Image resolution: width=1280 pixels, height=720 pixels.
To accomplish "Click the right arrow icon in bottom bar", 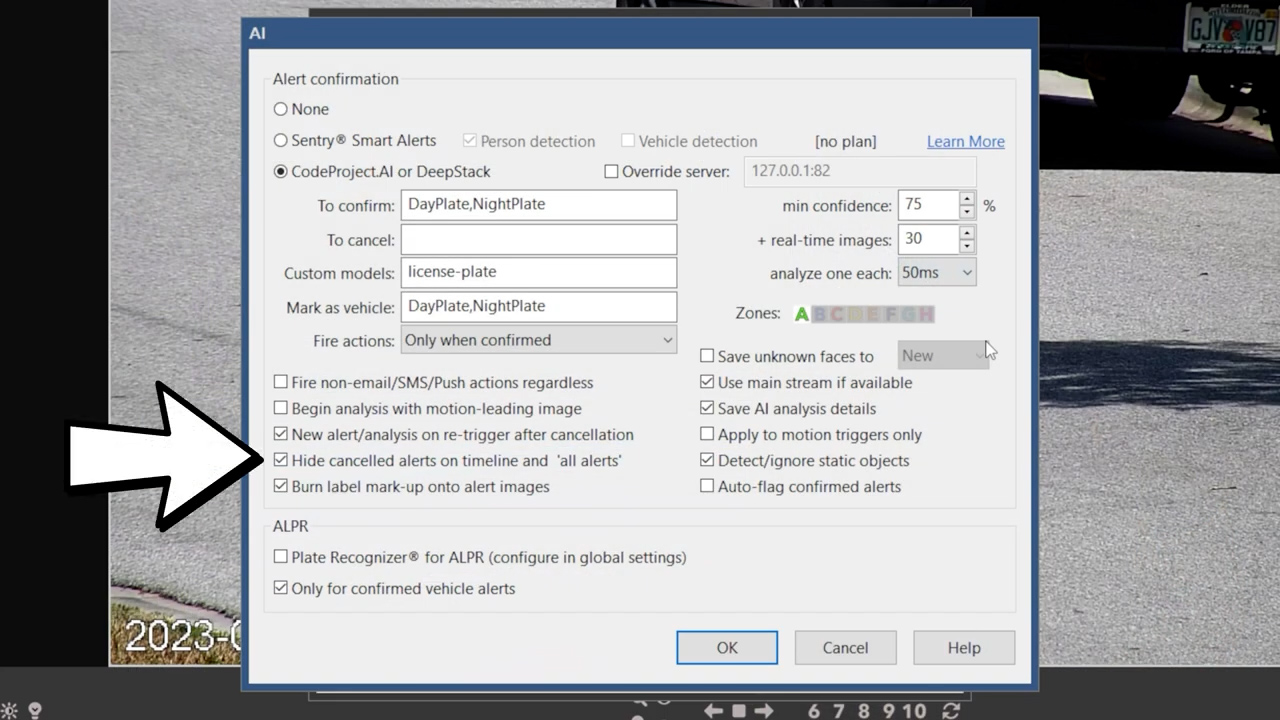I will coord(764,711).
